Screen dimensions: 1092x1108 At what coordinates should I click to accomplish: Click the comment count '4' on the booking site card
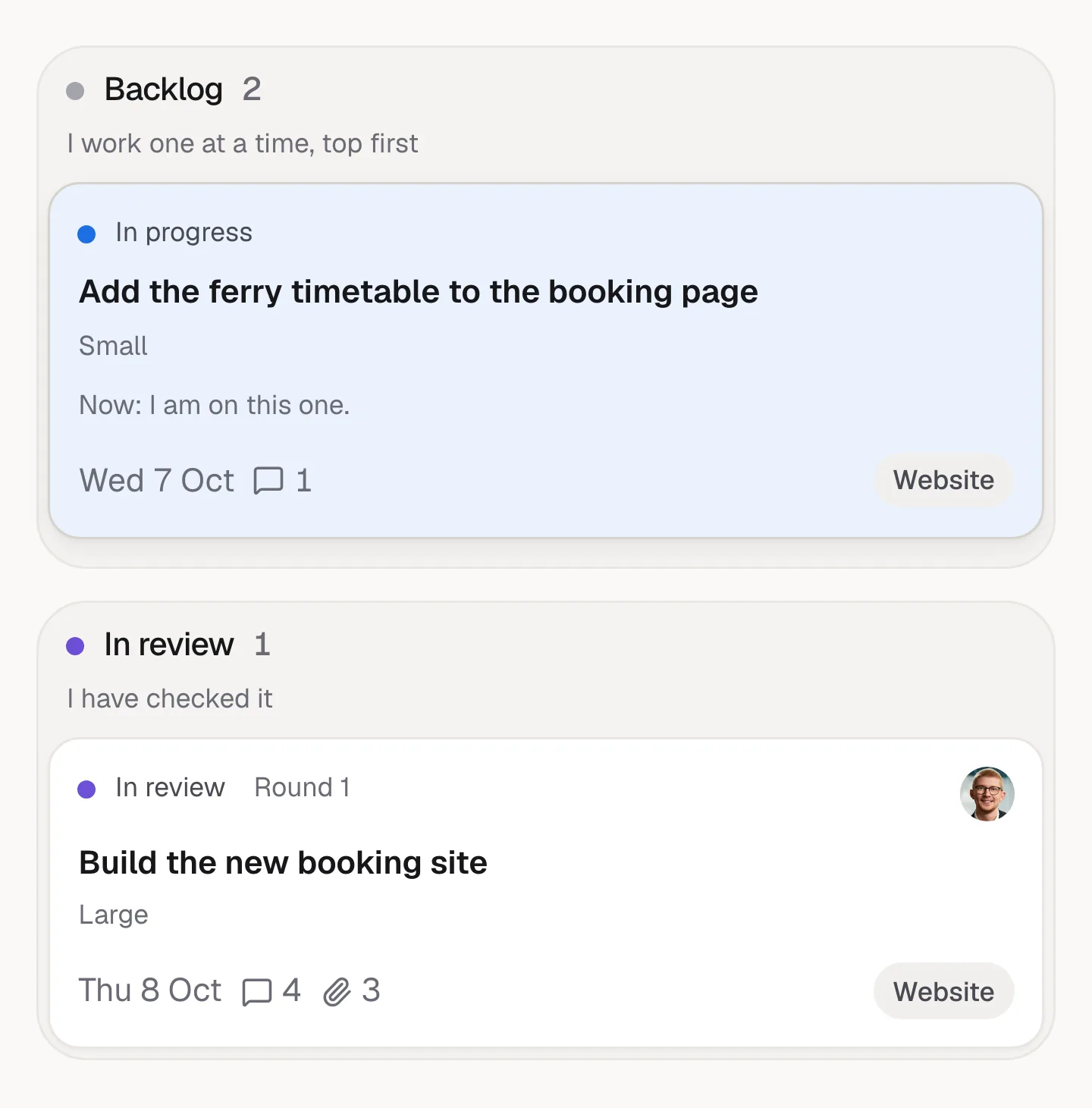(x=292, y=990)
